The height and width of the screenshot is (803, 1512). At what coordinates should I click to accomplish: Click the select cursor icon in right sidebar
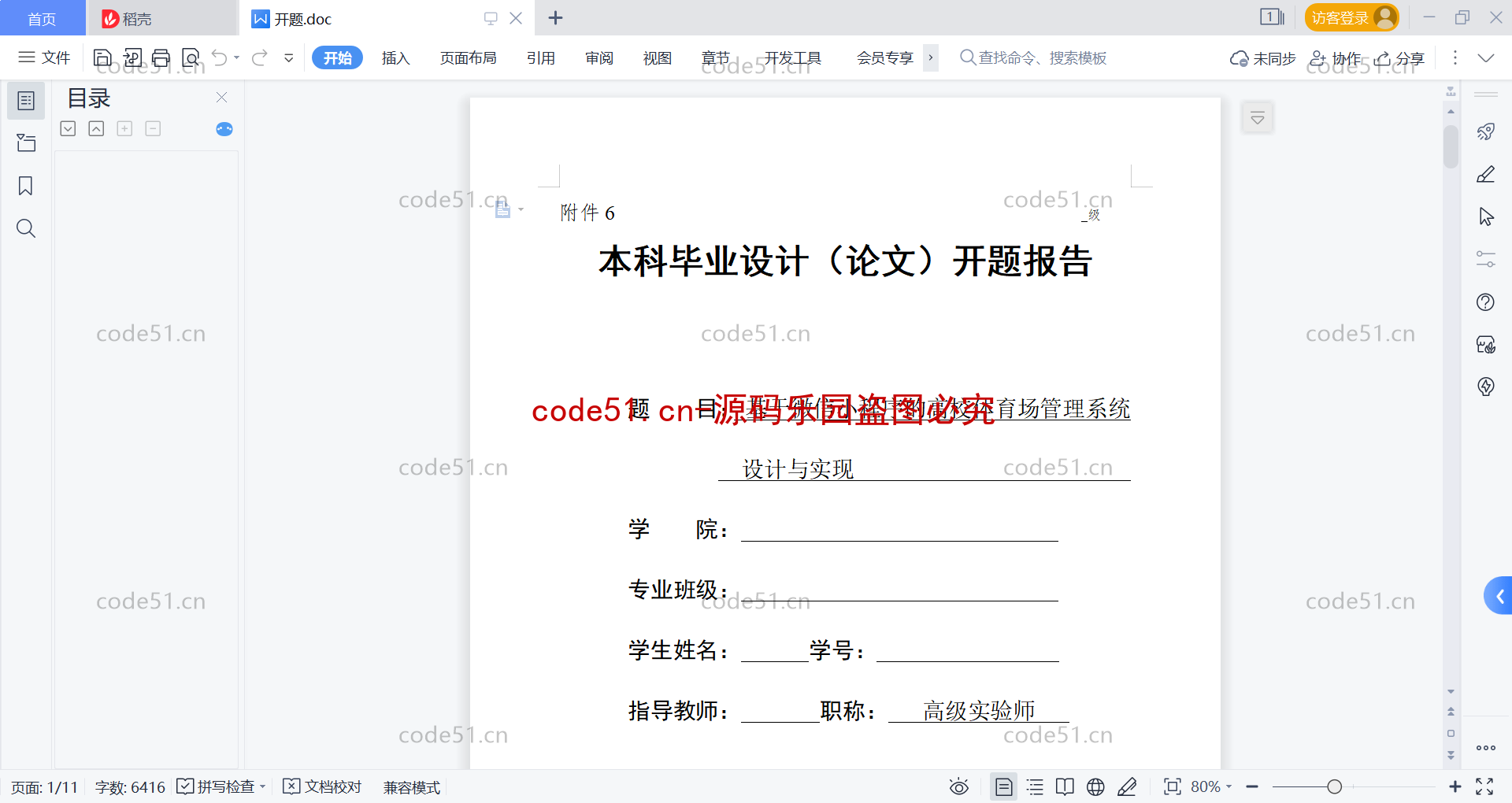1486,216
